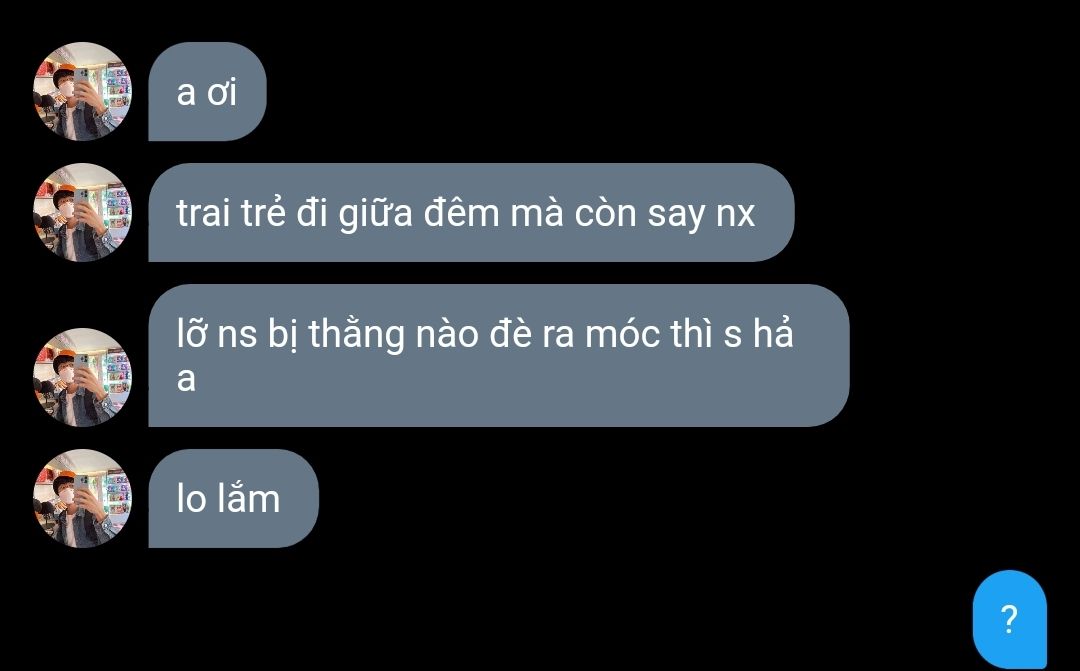Click the word "trai" in the second message

tap(203, 213)
